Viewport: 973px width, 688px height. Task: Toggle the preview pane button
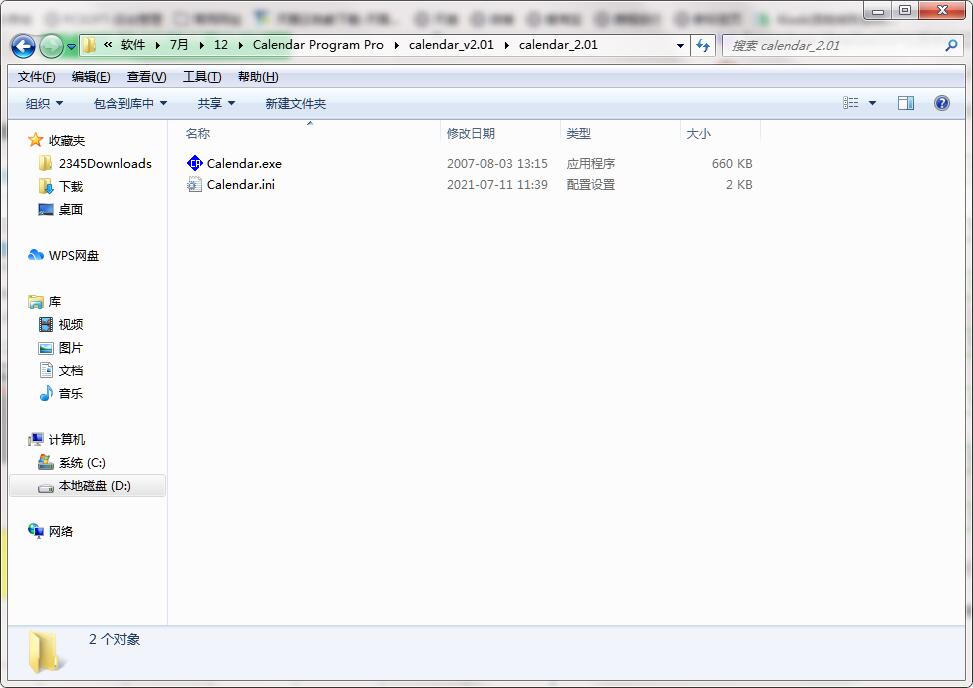click(x=906, y=103)
